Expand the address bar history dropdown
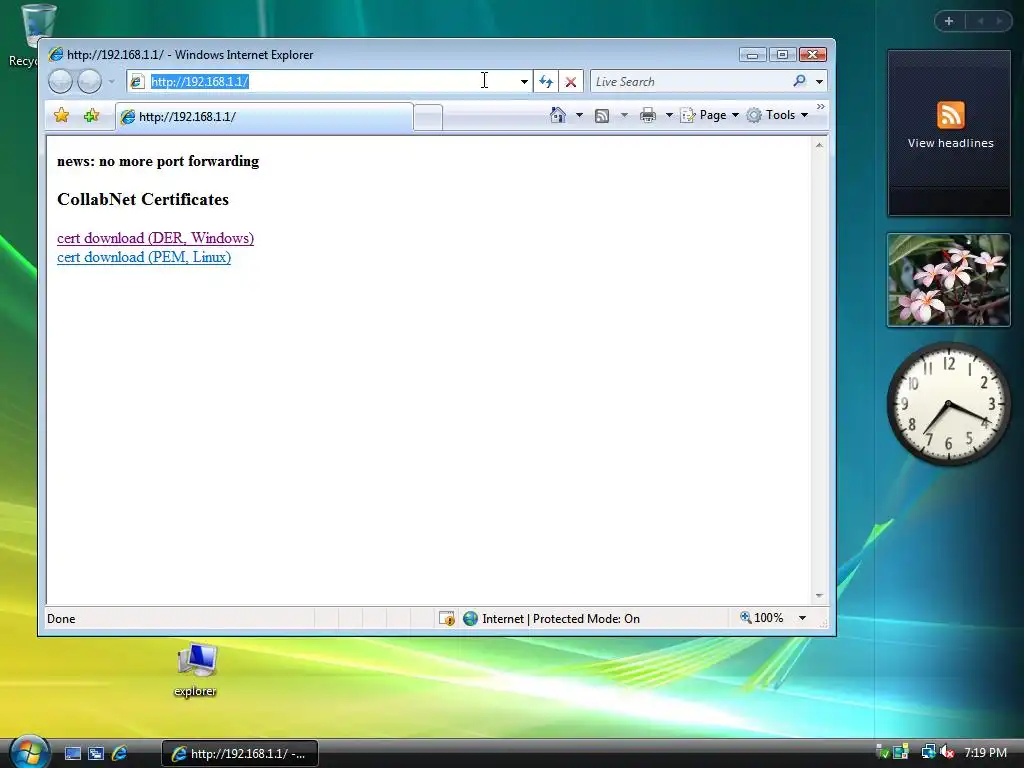 pyautogui.click(x=524, y=82)
